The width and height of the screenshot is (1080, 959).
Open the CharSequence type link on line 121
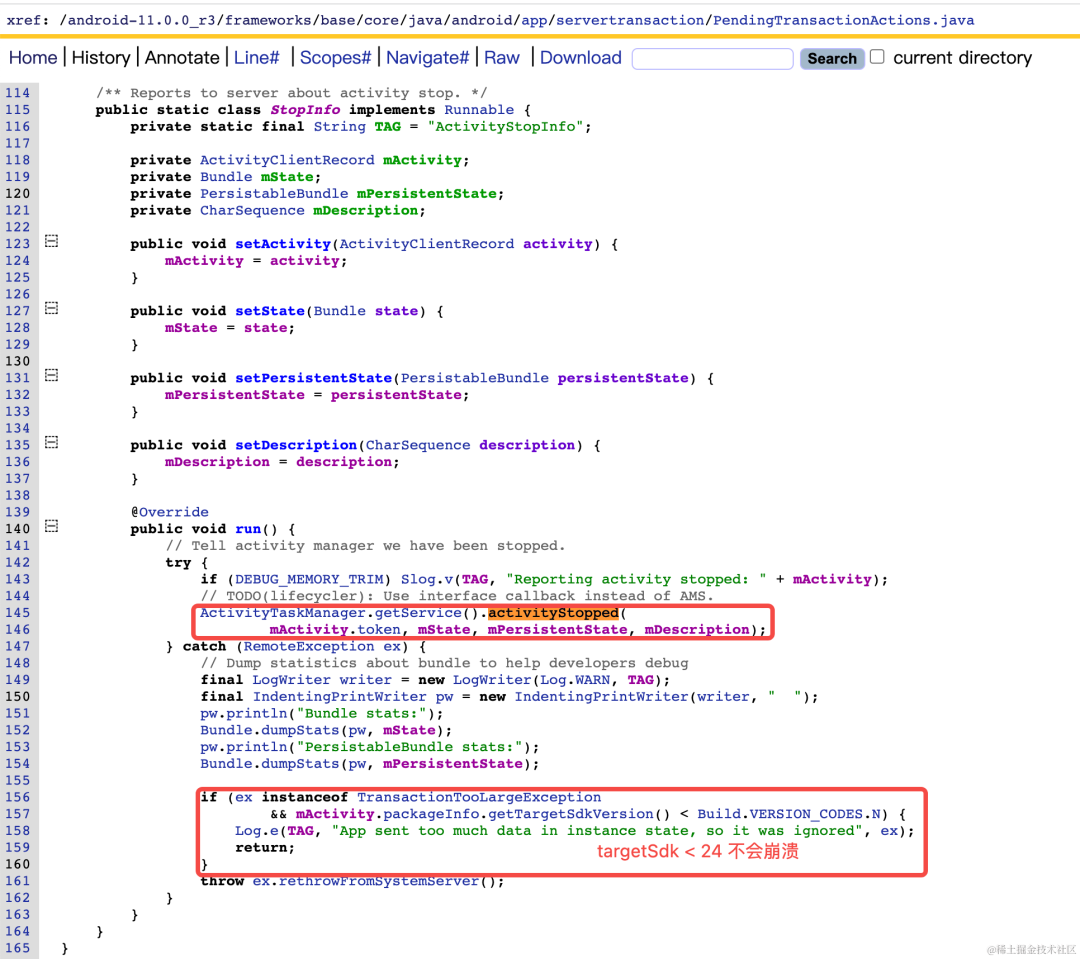tap(252, 211)
